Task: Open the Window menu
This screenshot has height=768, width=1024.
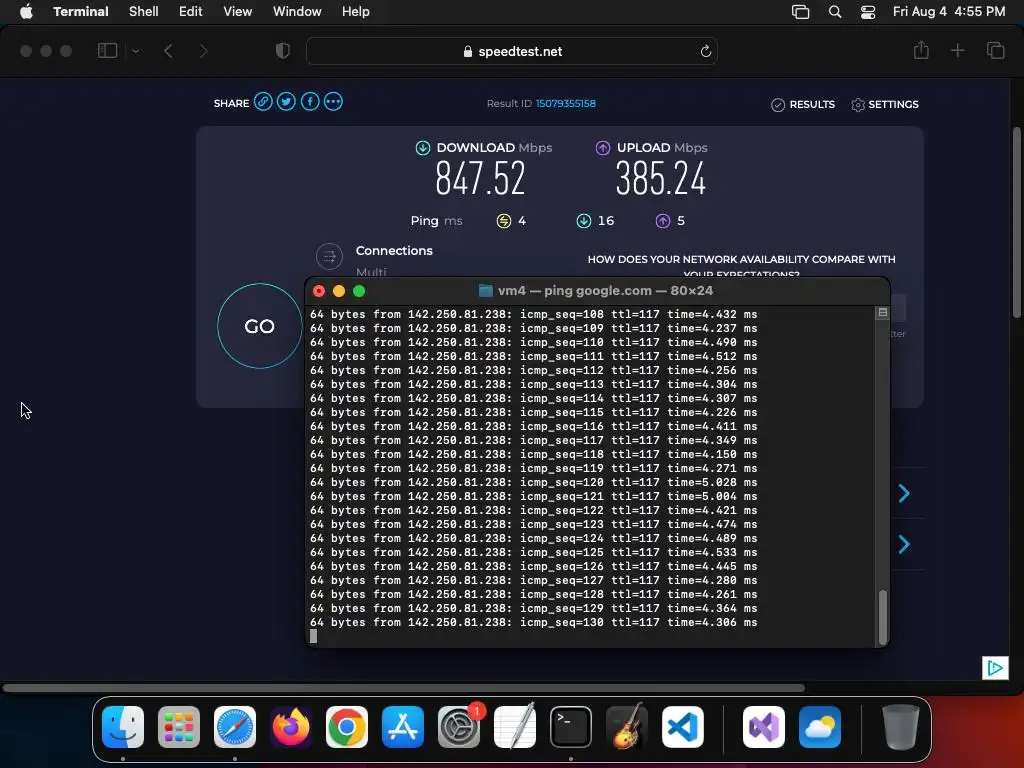Action: (297, 11)
